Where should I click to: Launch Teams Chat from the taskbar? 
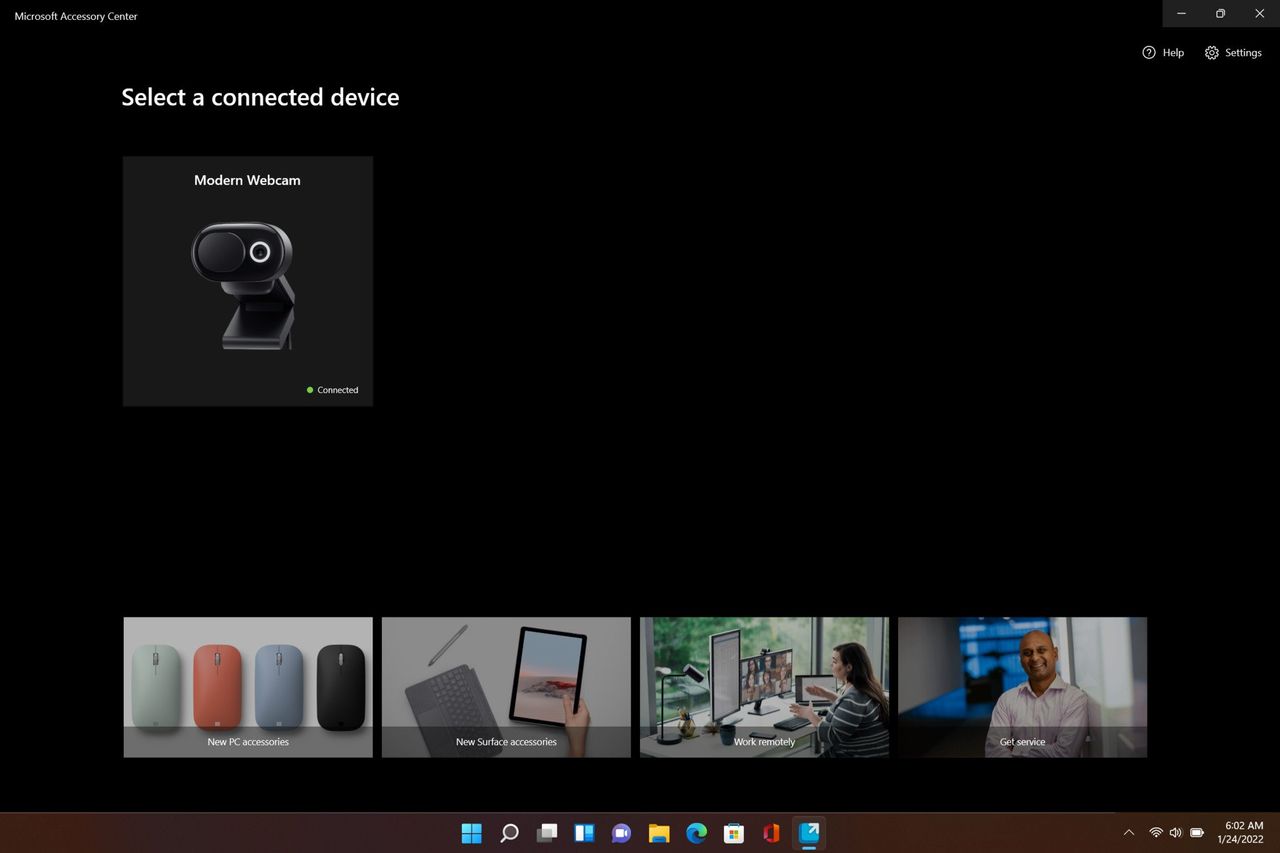pos(622,833)
